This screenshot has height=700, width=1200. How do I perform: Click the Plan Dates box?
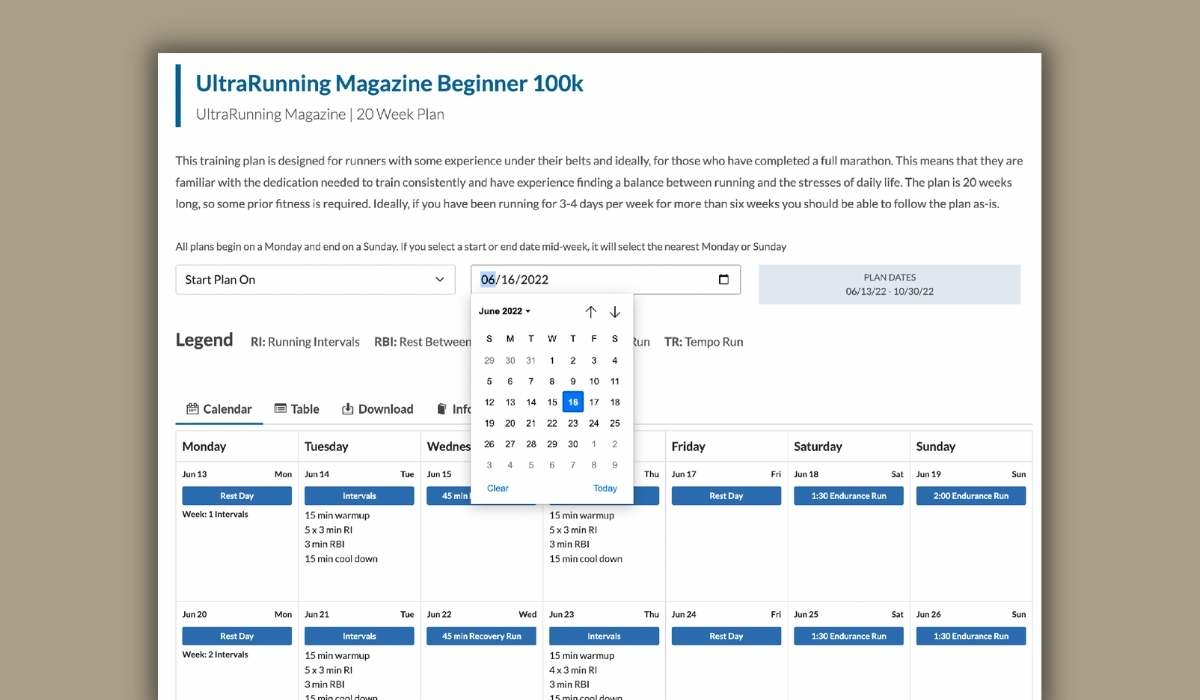click(x=889, y=284)
